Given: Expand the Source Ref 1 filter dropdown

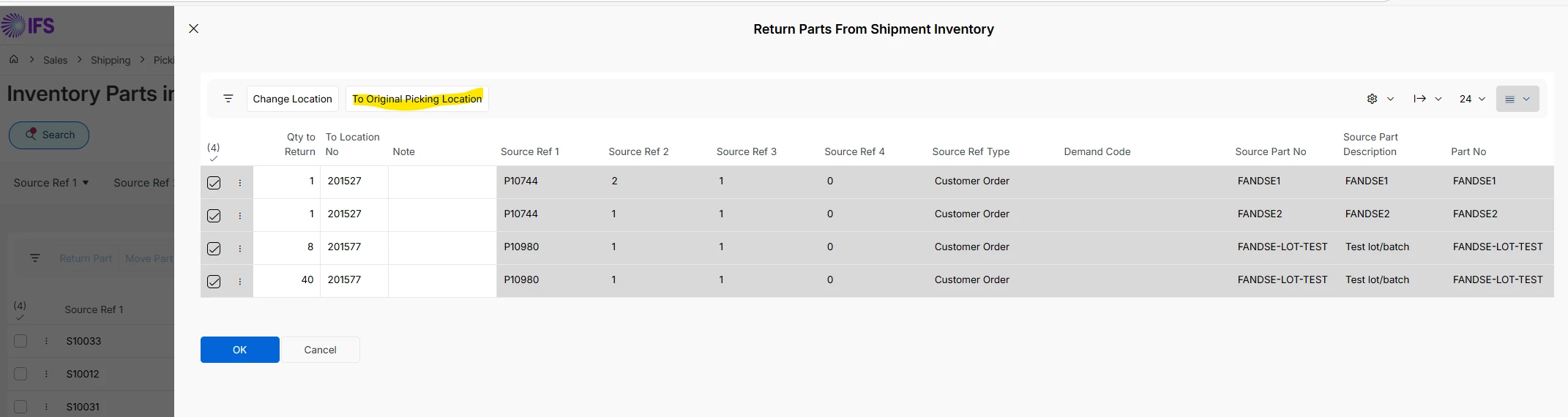Looking at the screenshot, I should click(x=51, y=183).
